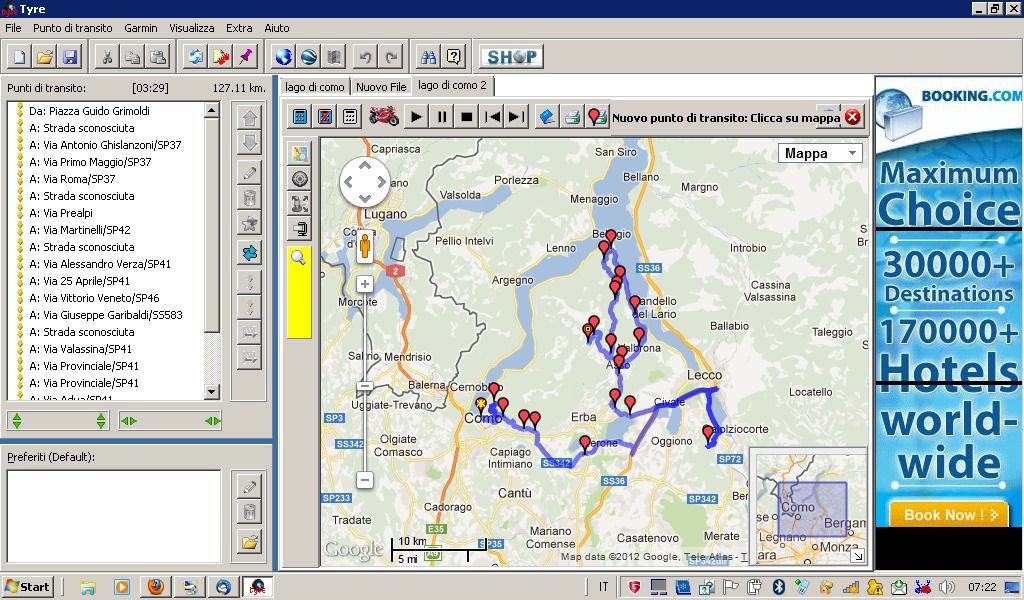Click the blue refresh arrows toolbar icon
The image size is (1024, 600).
tap(195, 57)
